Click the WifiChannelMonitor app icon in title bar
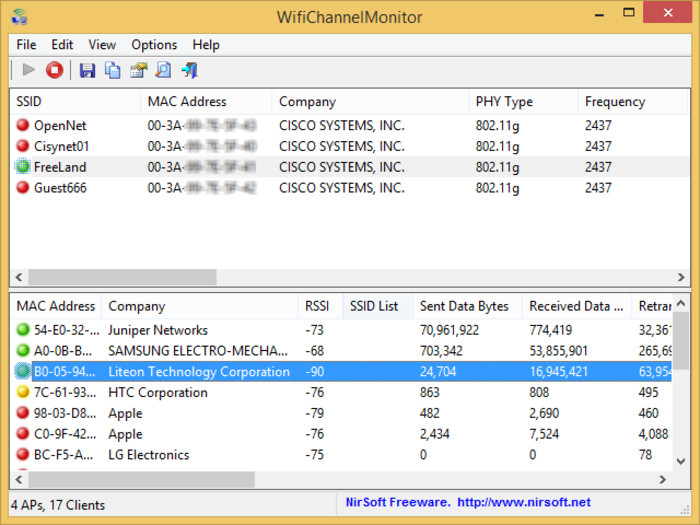The width and height of the screenshot is (700, 525). pos(20,17)
